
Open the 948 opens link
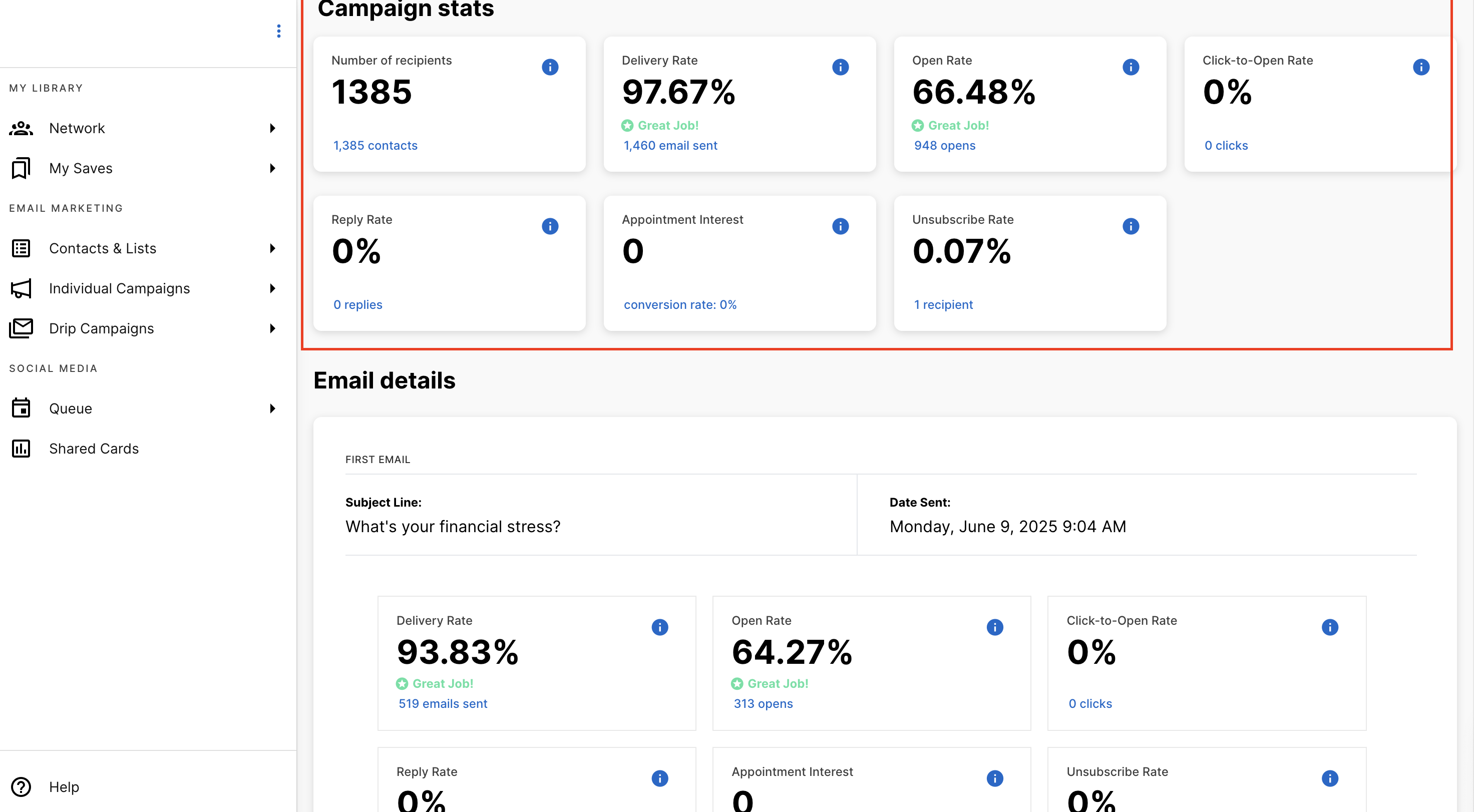[x=945, y=145]
